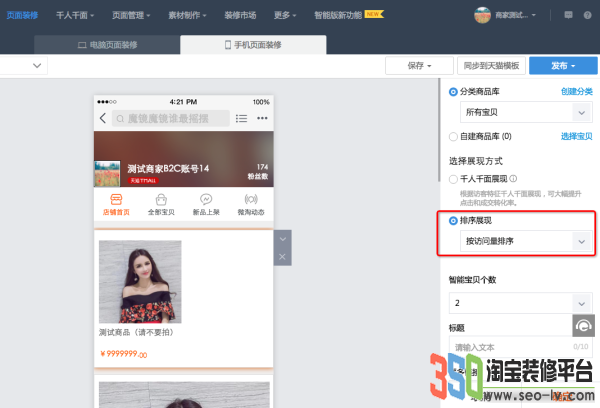
Task: Select the 全部宝贝 bag icon
Action: pyautogui.click(x=161, y=199)
